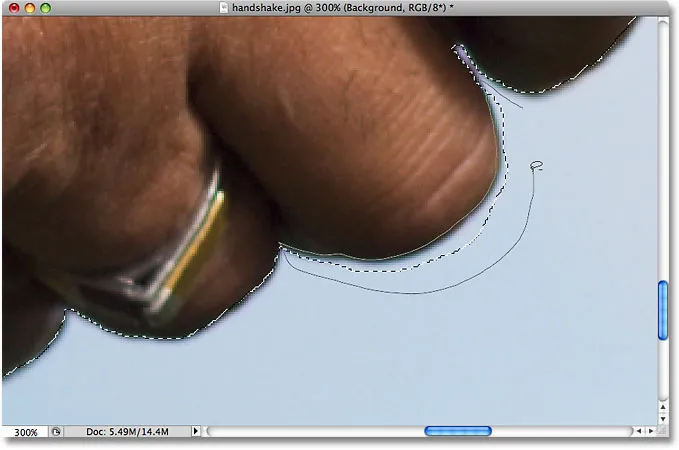Click the handshake.jpg window title text
The image size is (679, 450).
[343, 8]
